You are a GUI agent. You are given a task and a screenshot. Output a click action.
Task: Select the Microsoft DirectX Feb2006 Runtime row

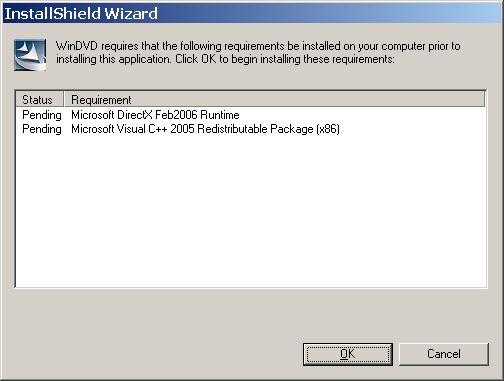(251, 115)
